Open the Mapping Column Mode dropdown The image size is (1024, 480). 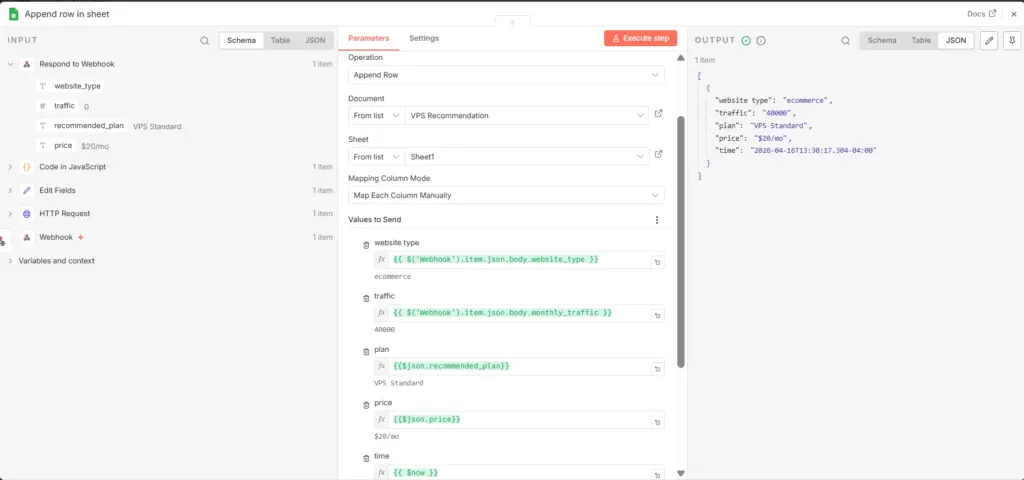point(506,195)
